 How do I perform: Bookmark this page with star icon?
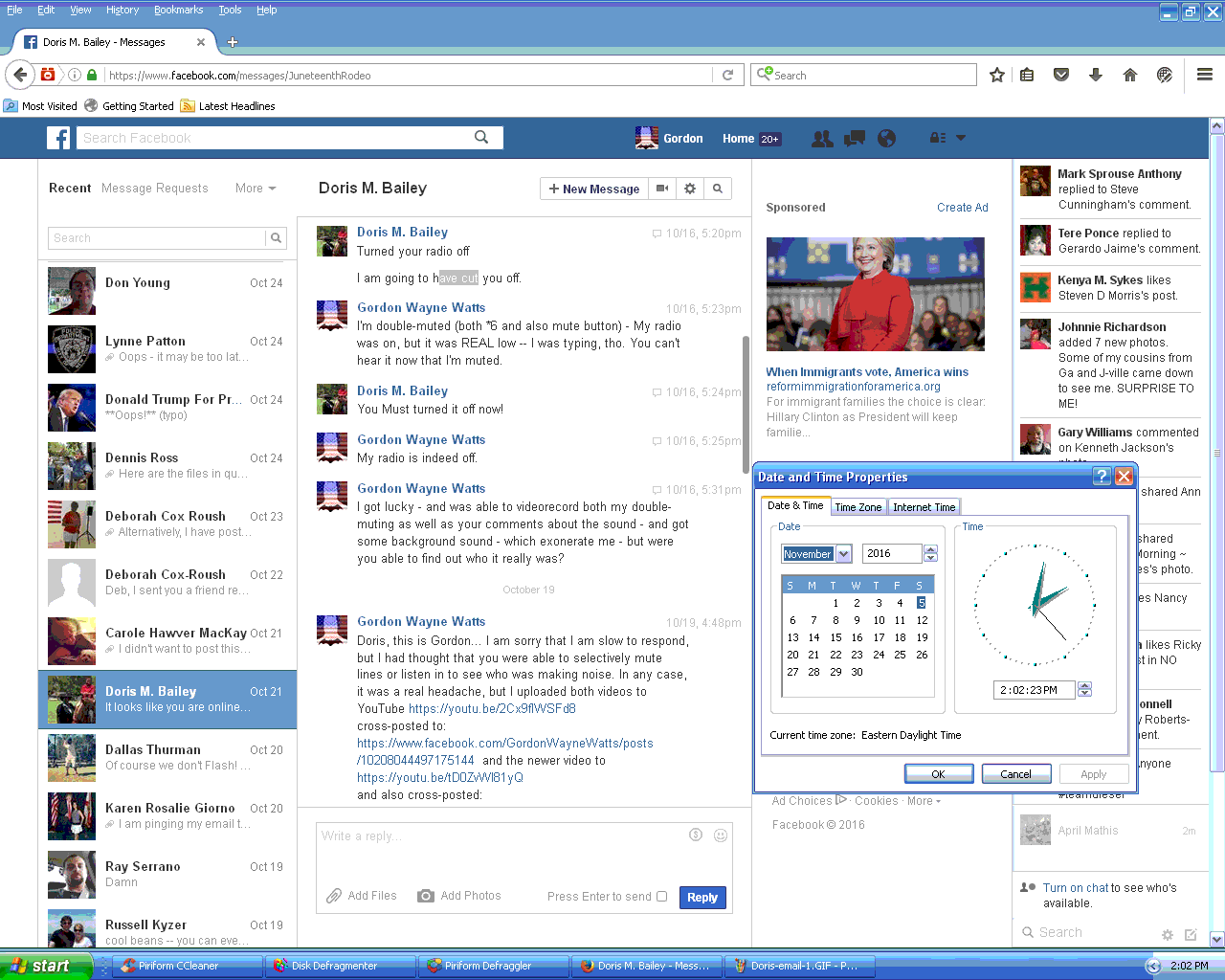coord(997,75)
